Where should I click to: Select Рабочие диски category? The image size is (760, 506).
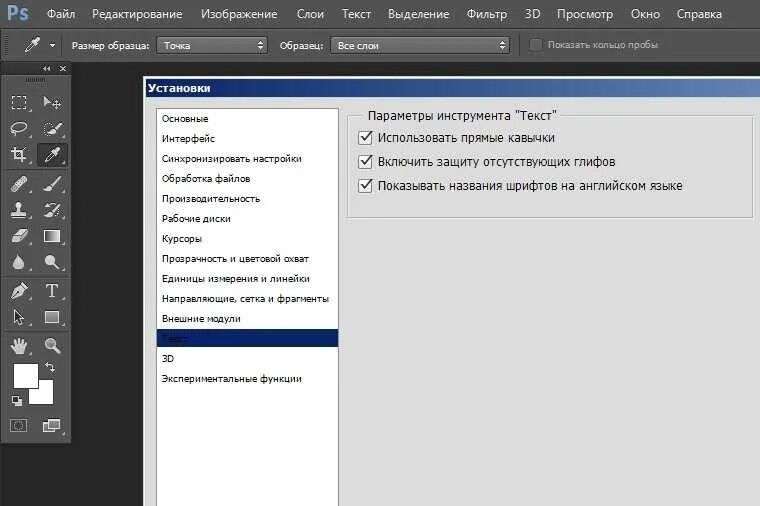pos(247,219)
